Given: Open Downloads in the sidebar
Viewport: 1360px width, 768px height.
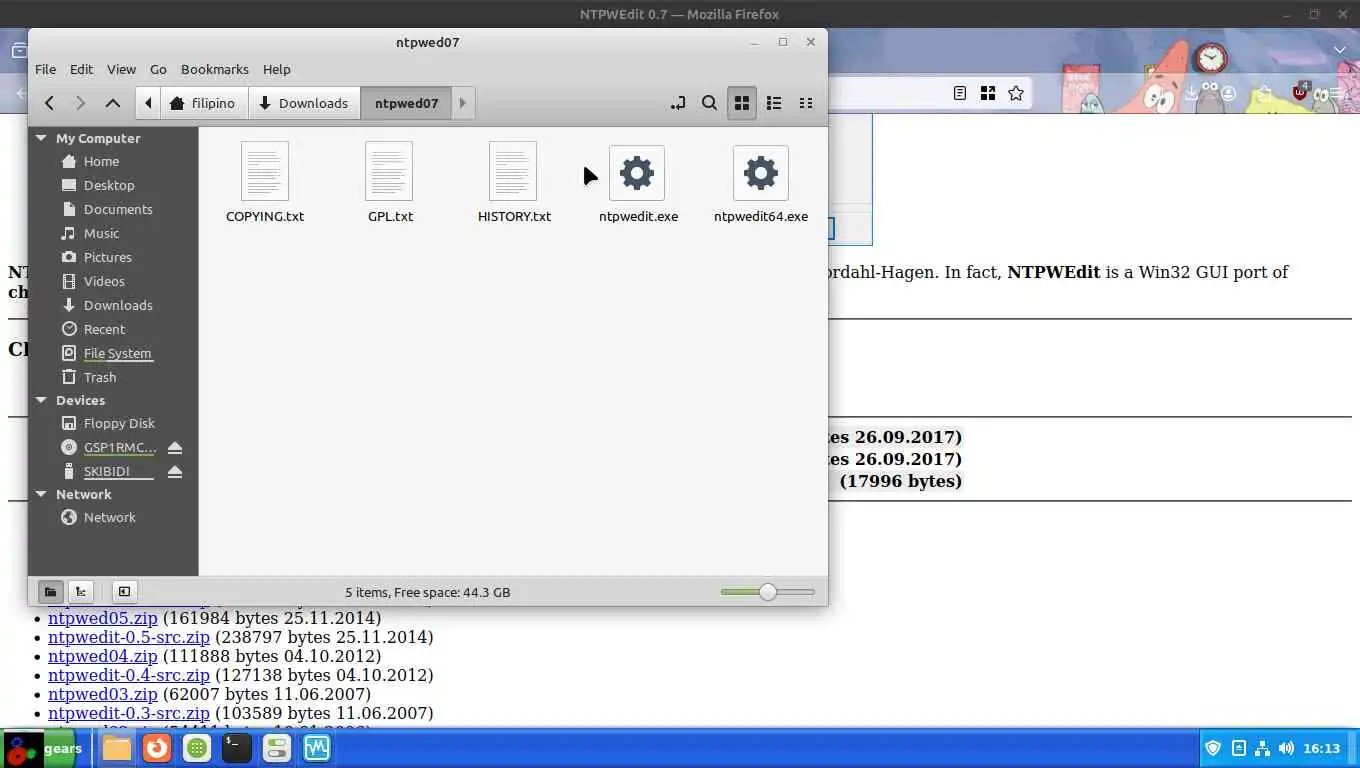Looking at the screenshot, I should (x=118, y=305).
